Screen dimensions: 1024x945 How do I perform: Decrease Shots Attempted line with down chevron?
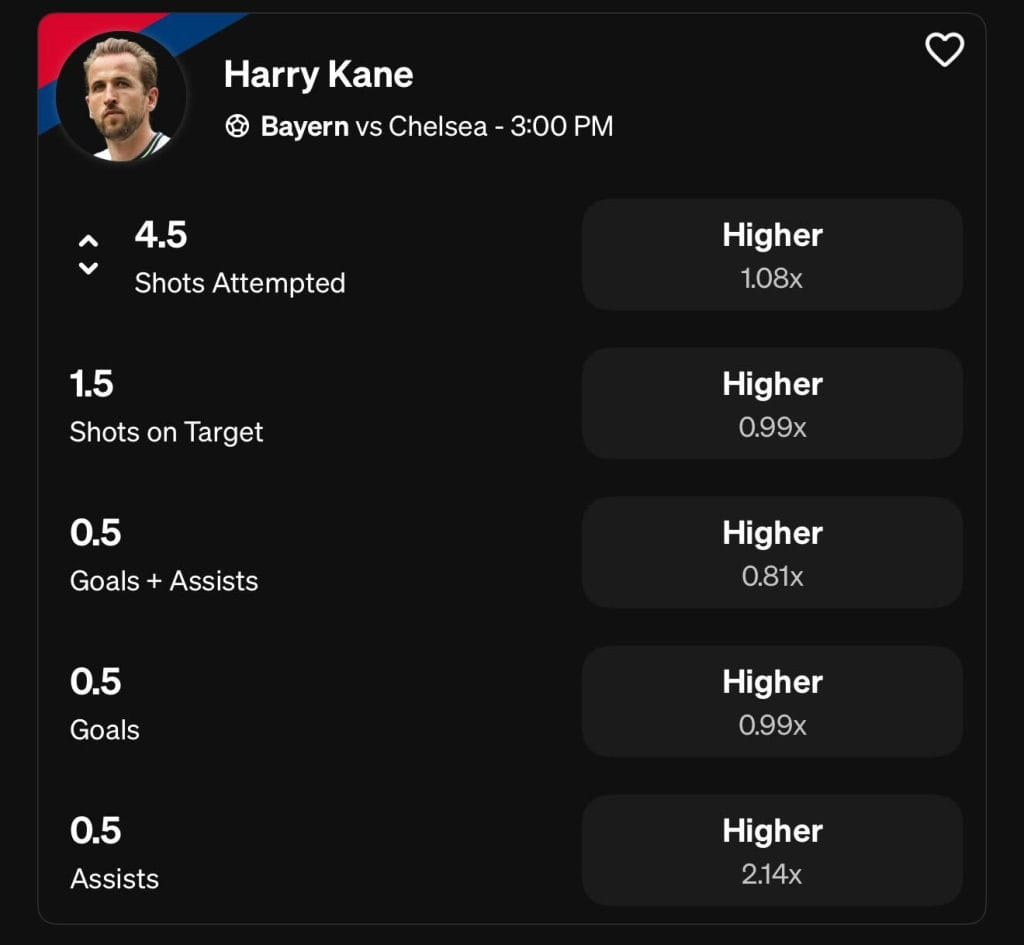click(x=88, y=268)
